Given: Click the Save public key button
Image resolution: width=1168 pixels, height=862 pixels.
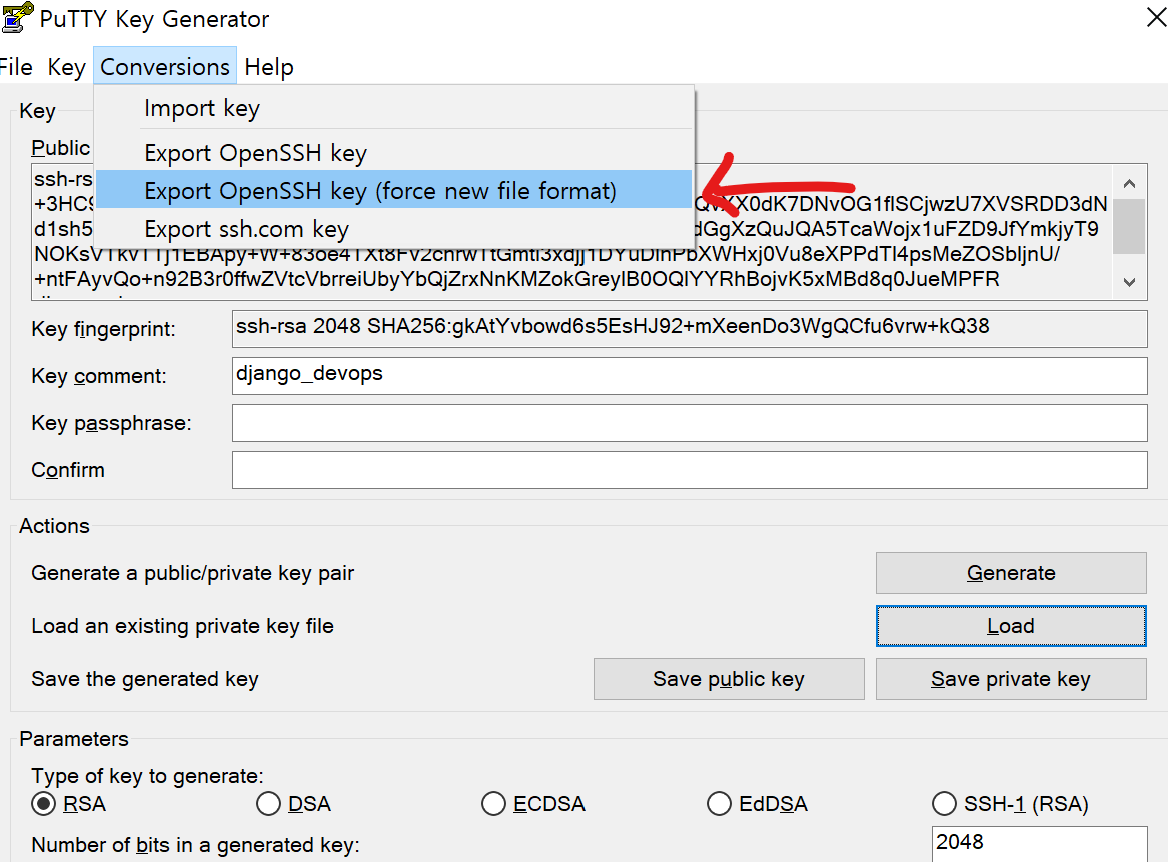Looking at the screenshot, I should [729, 679].
